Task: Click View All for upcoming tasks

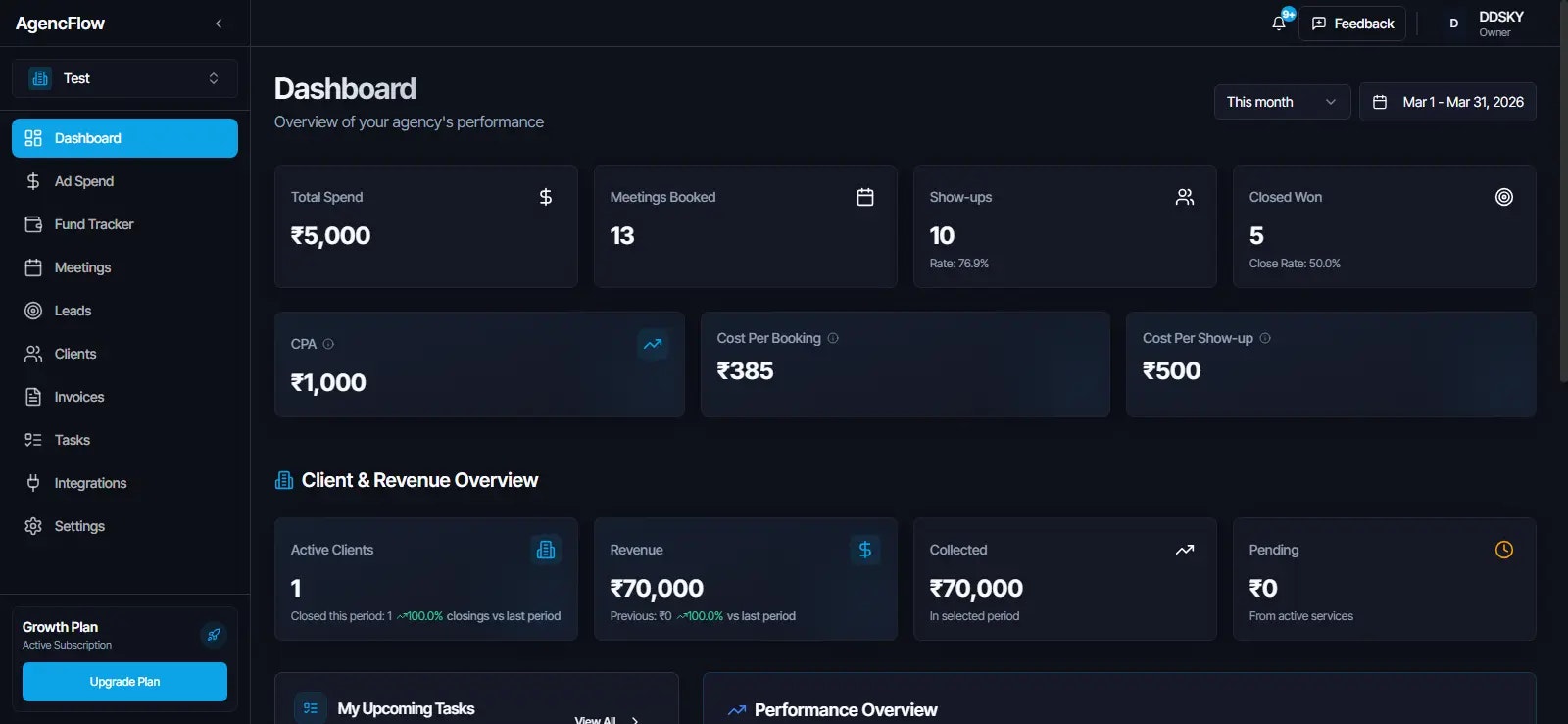Action: point(606,719)
